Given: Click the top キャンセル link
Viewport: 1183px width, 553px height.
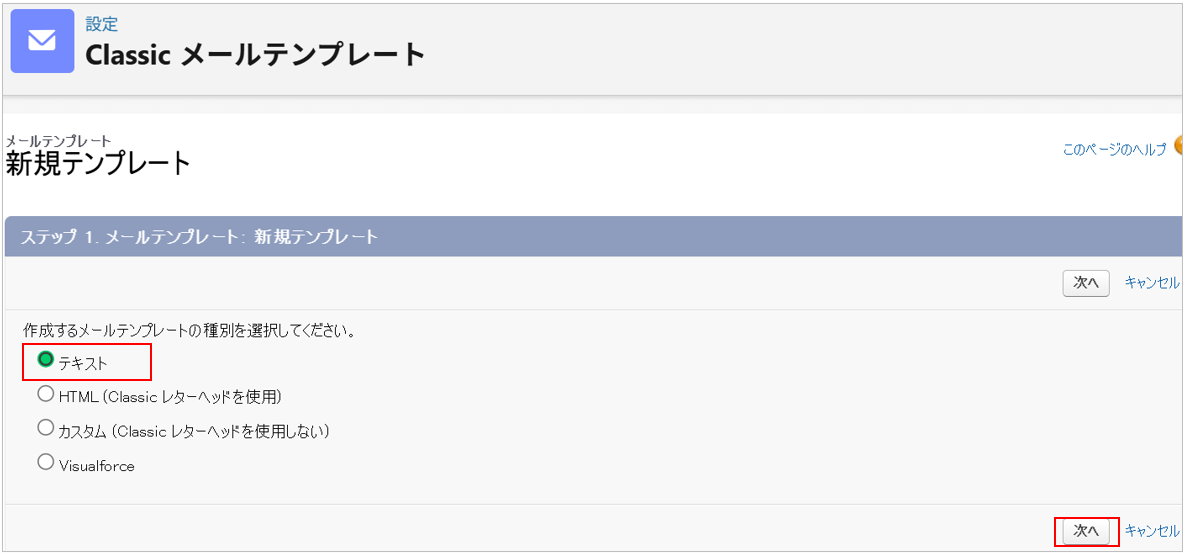Looking at the screenshot, I should tap(1152, 283).
